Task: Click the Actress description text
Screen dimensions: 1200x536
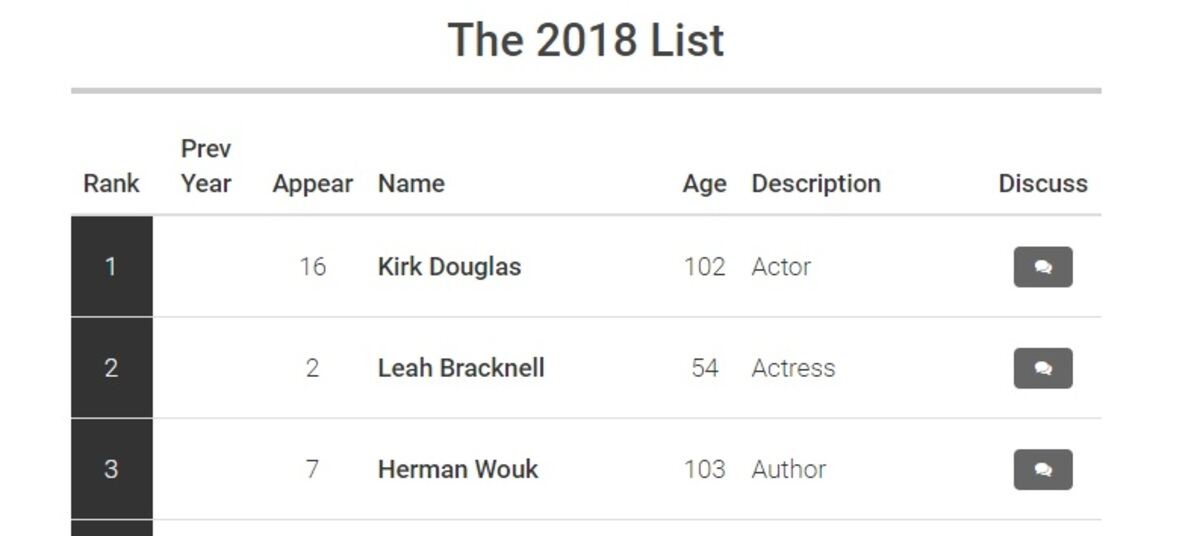Action: (793, 368)
